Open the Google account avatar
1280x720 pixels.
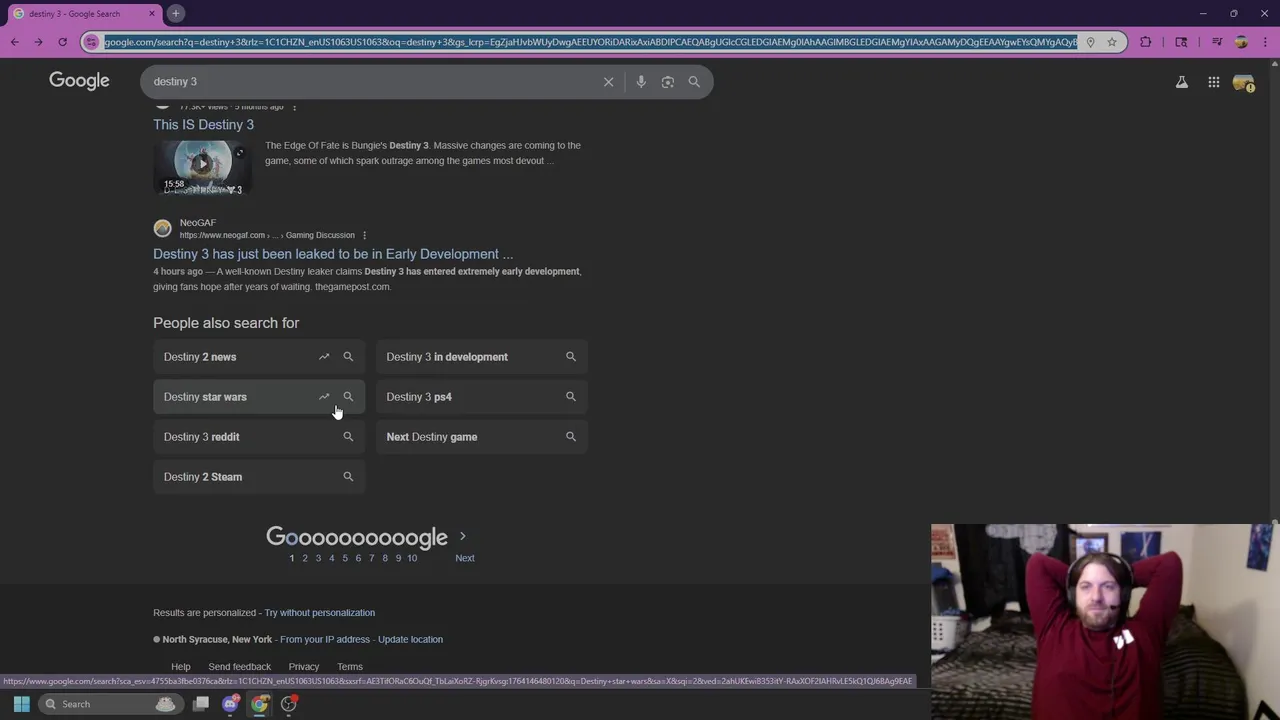click(x=1244, y=83)
